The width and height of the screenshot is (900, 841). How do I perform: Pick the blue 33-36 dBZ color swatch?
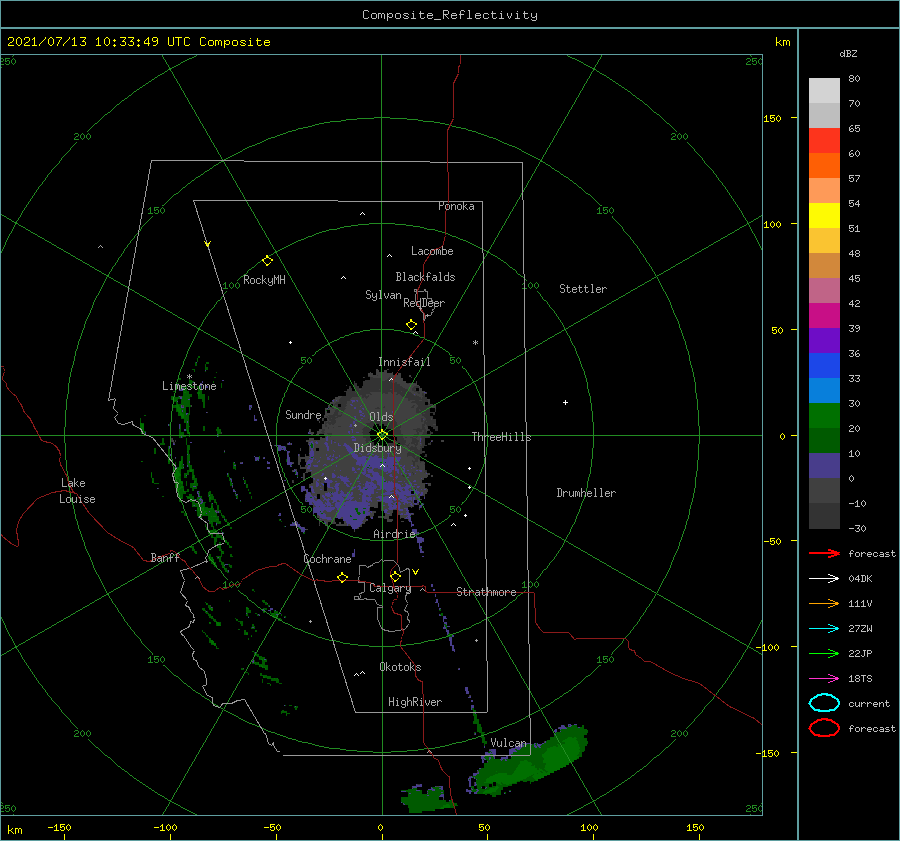coord(824,366)
